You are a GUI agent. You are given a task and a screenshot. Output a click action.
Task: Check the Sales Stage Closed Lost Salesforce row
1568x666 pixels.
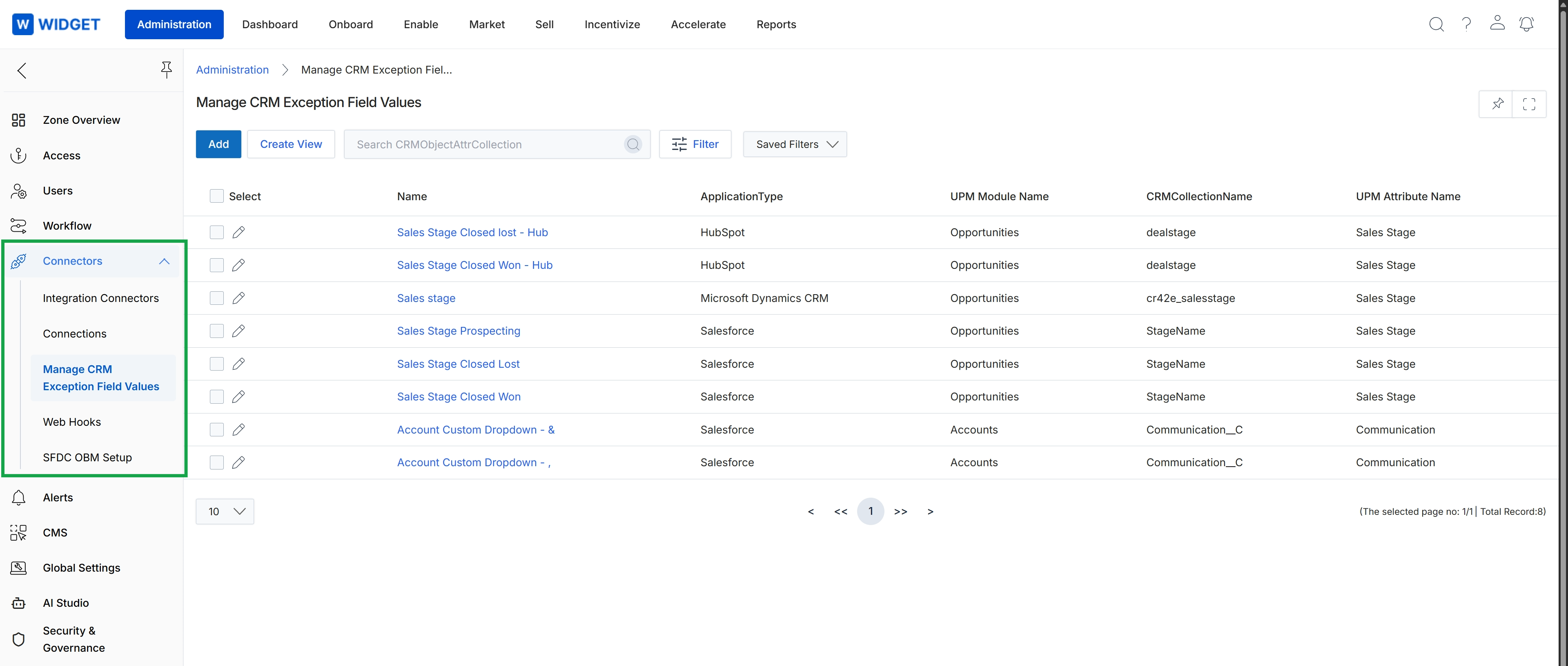coord(217,364)
